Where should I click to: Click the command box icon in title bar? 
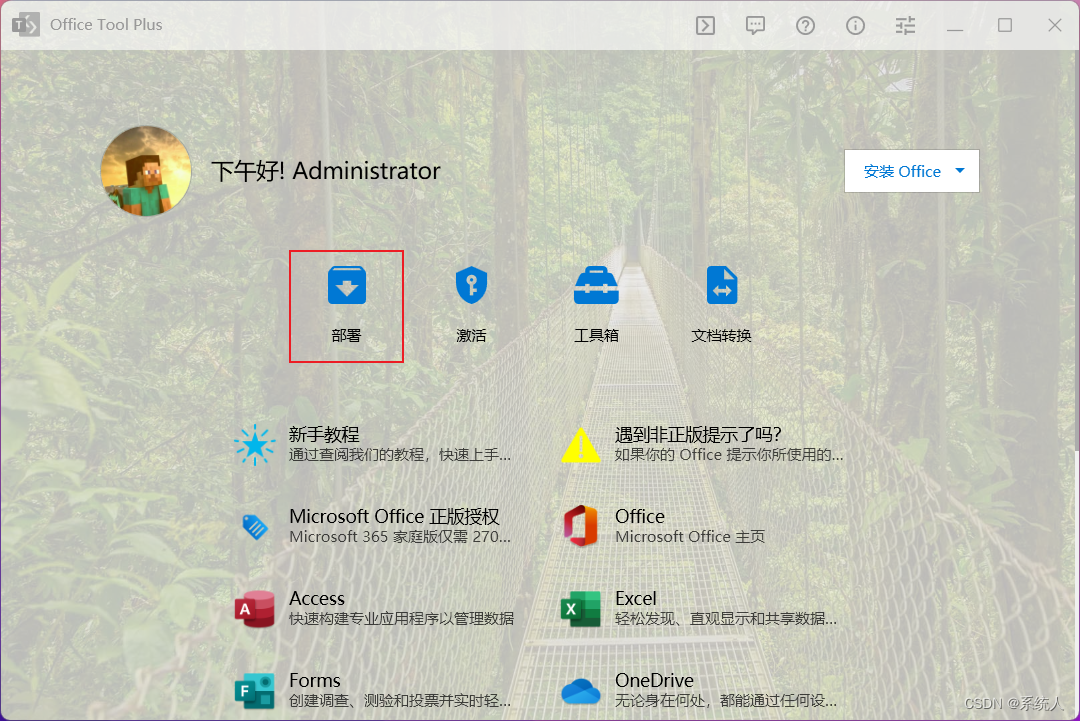coord(705,25)
